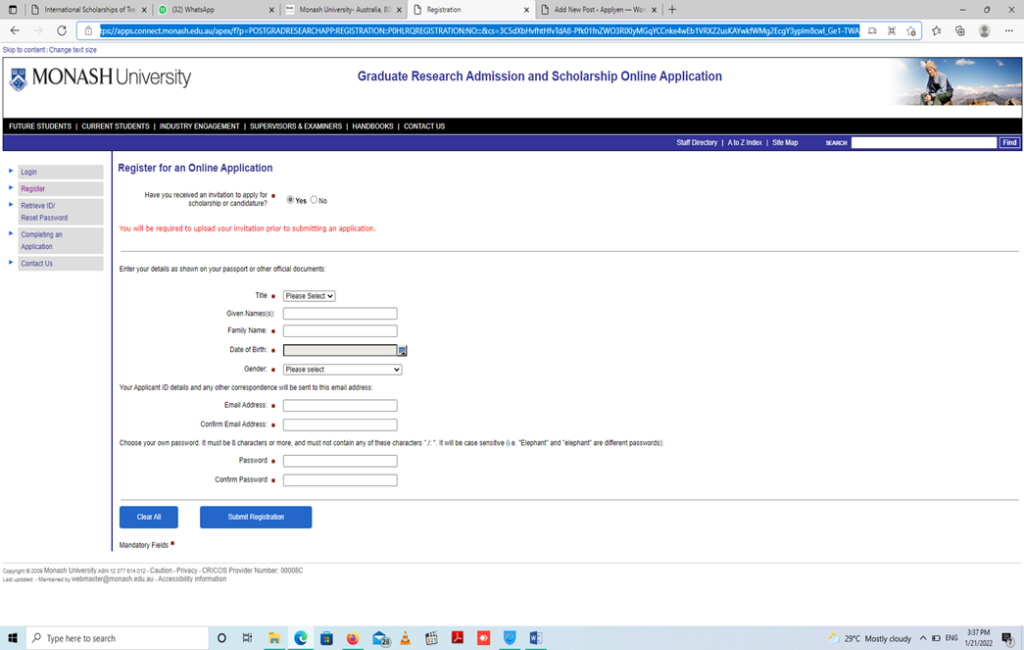
Task: Open the browser Settings and more menu
Action: [x=1008, y=31]
